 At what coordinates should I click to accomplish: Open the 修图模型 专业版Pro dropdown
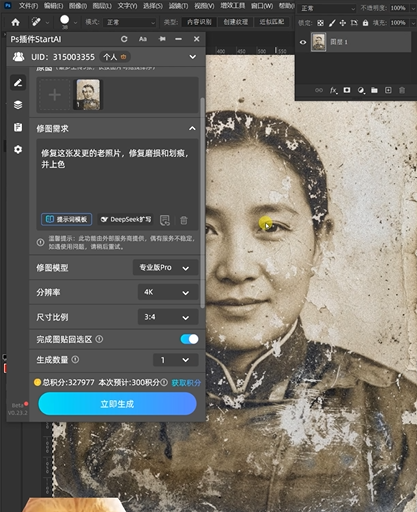coord(166,267)
